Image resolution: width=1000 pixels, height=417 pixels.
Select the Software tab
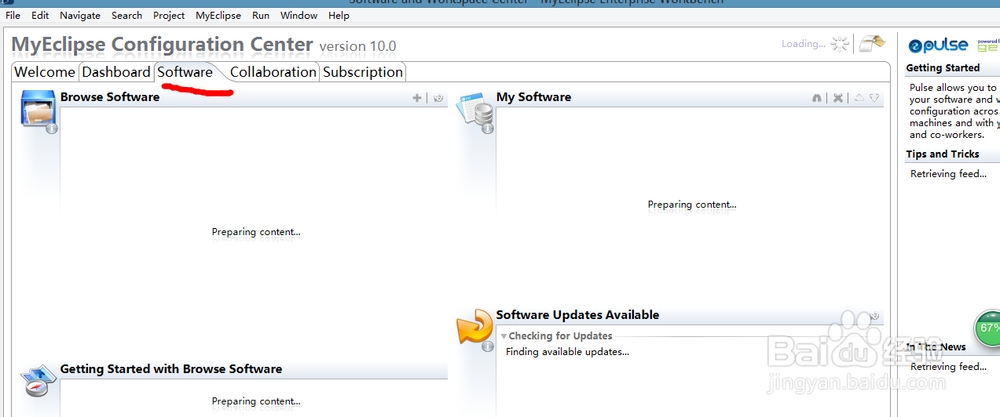(185, 72)
